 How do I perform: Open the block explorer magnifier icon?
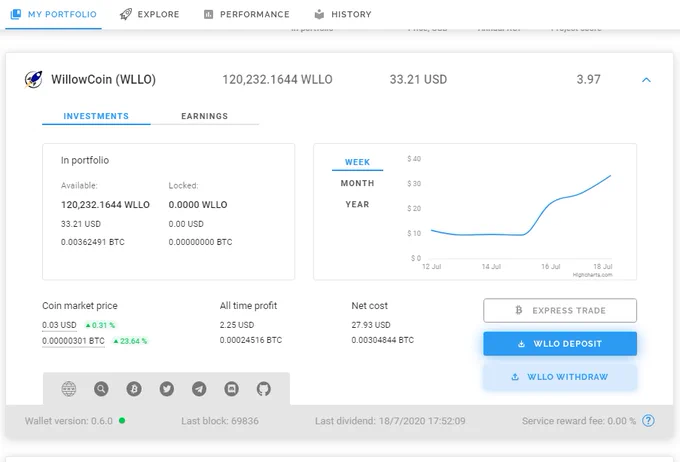tap(101, 389)
